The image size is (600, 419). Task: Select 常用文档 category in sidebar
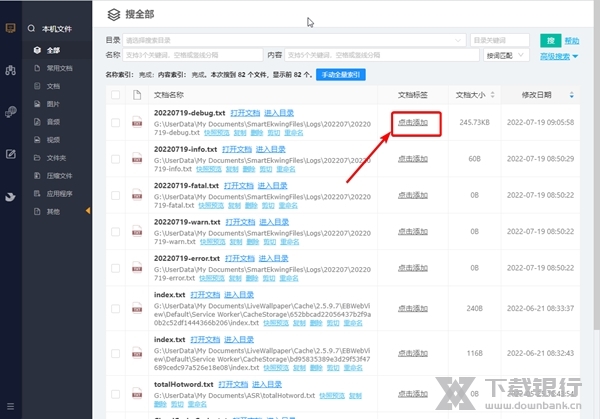coord(59,68)
